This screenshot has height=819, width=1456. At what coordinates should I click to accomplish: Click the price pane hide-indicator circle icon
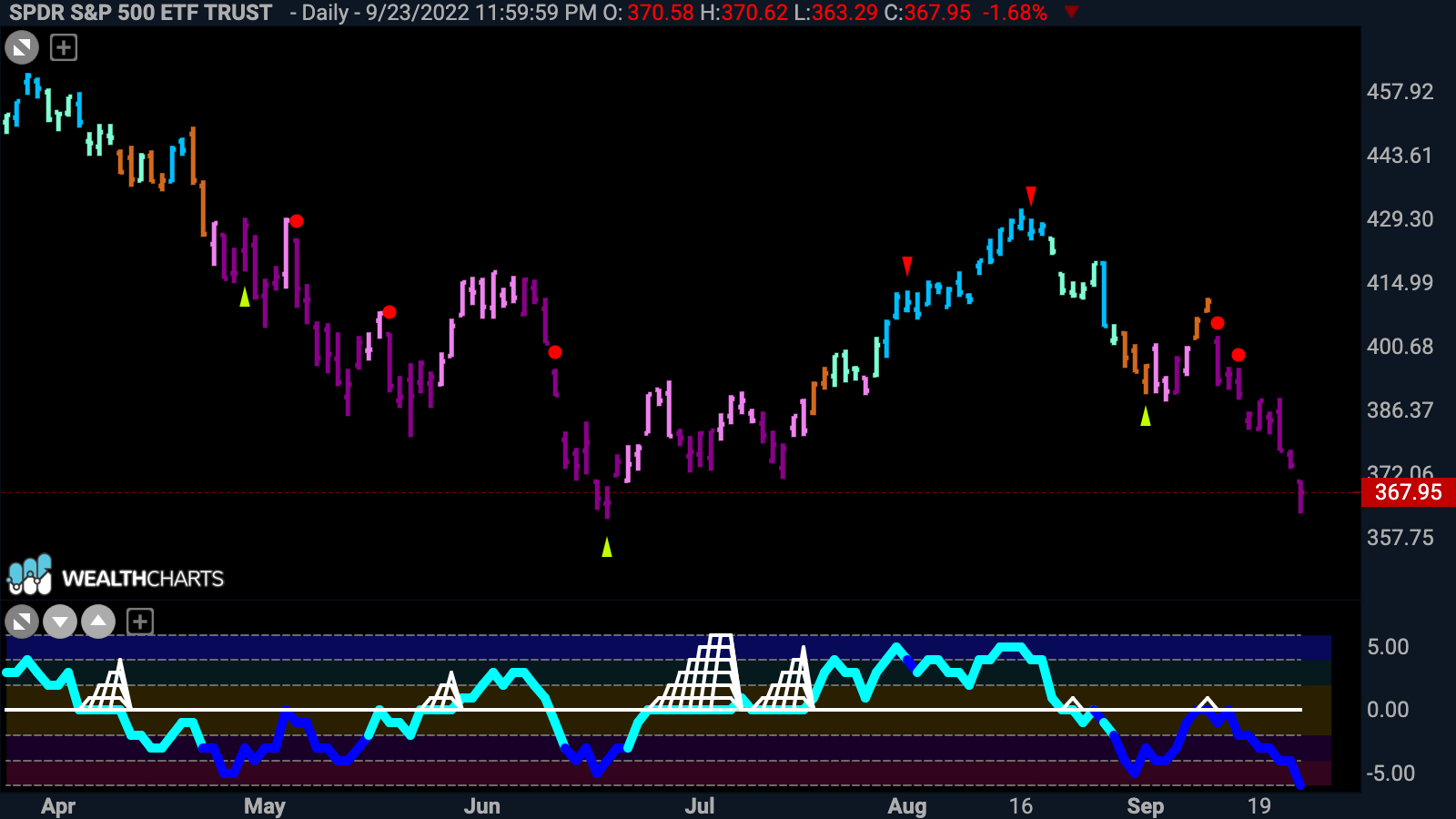(x=22, y=47)
